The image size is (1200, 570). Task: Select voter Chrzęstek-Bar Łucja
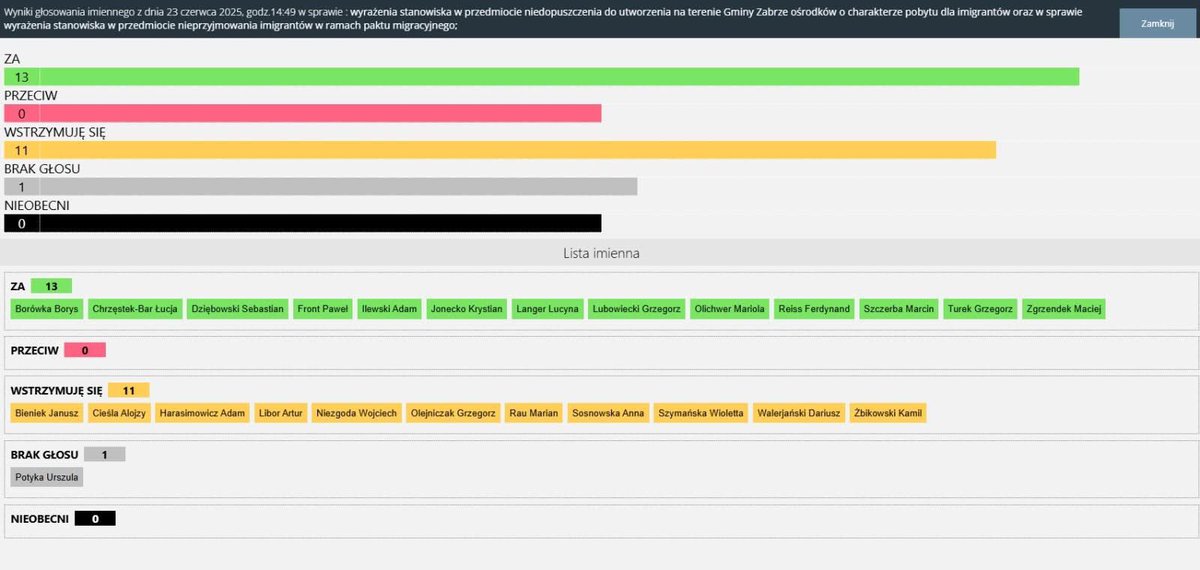coord(135,309)
